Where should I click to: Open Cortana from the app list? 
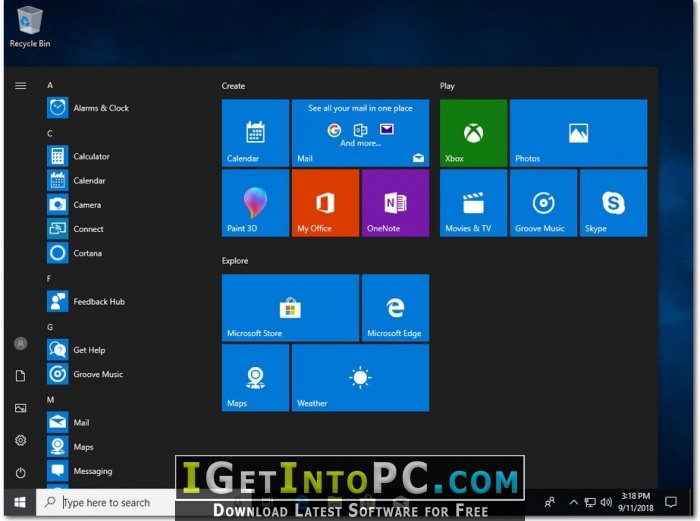[75, 253]
